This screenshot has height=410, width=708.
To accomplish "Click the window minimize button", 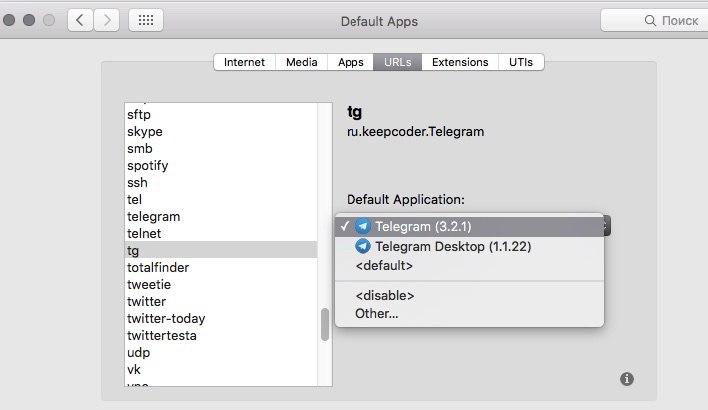I will coord(29,20).
